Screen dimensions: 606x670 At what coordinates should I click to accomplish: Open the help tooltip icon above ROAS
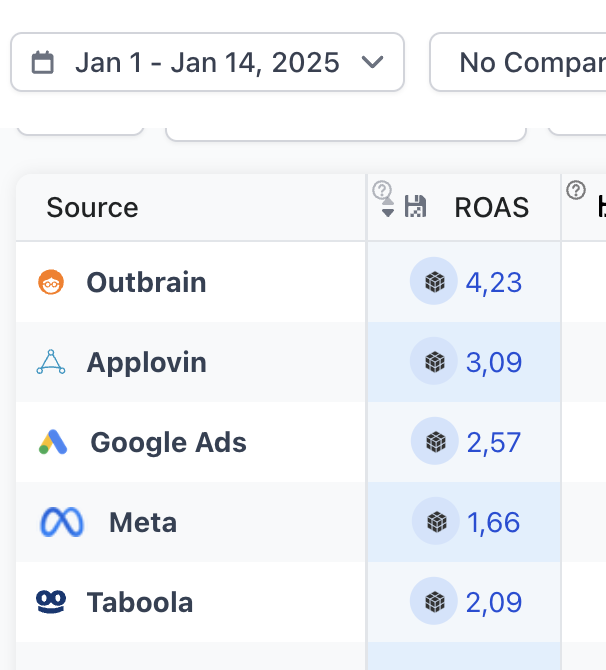[x=382, y=190]
